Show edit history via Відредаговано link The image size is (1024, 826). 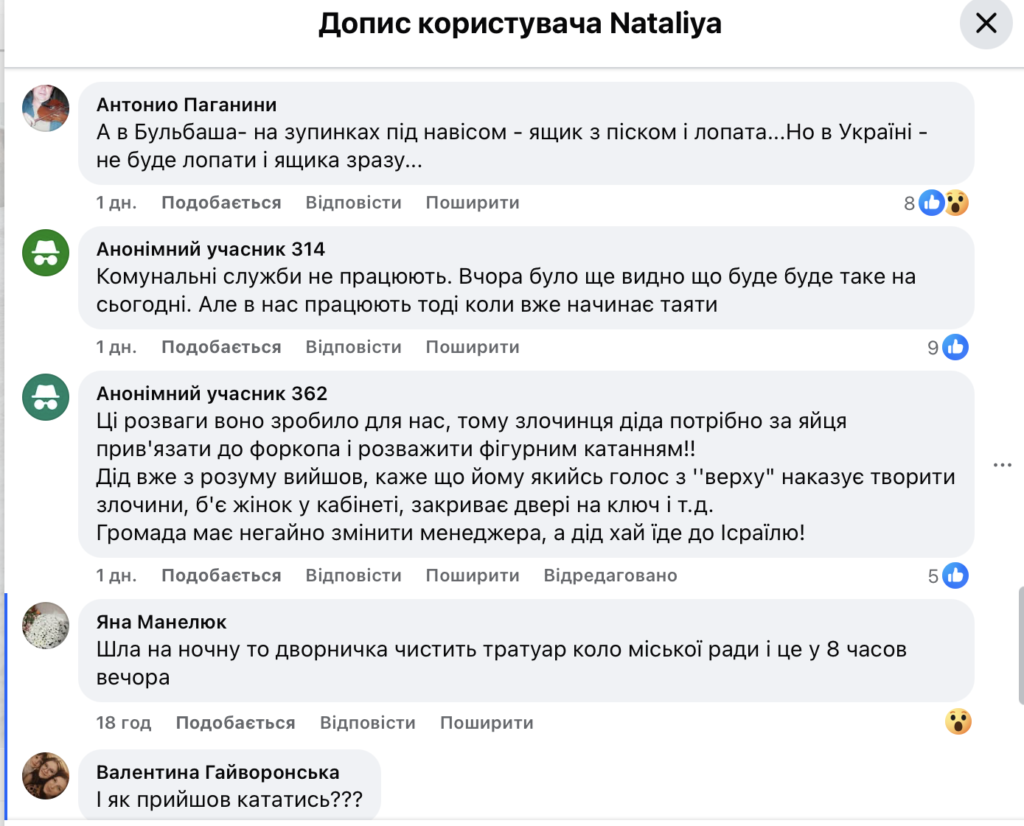click(610, 575)
